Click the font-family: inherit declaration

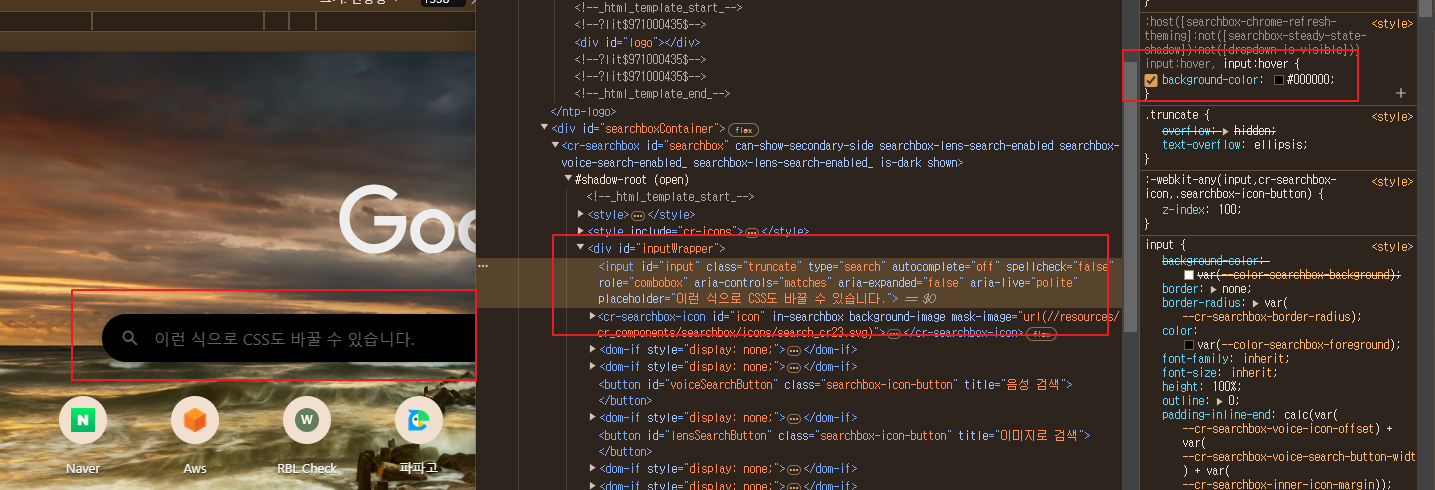[1224, 358]
